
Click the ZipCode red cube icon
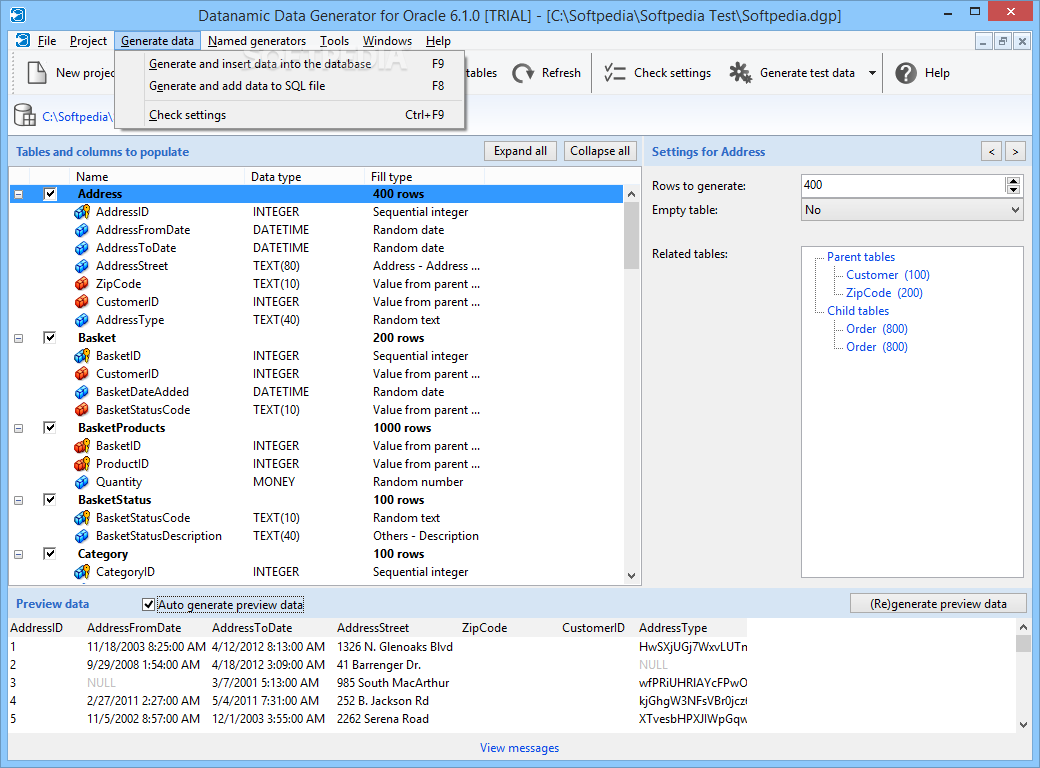pos(82,284)
